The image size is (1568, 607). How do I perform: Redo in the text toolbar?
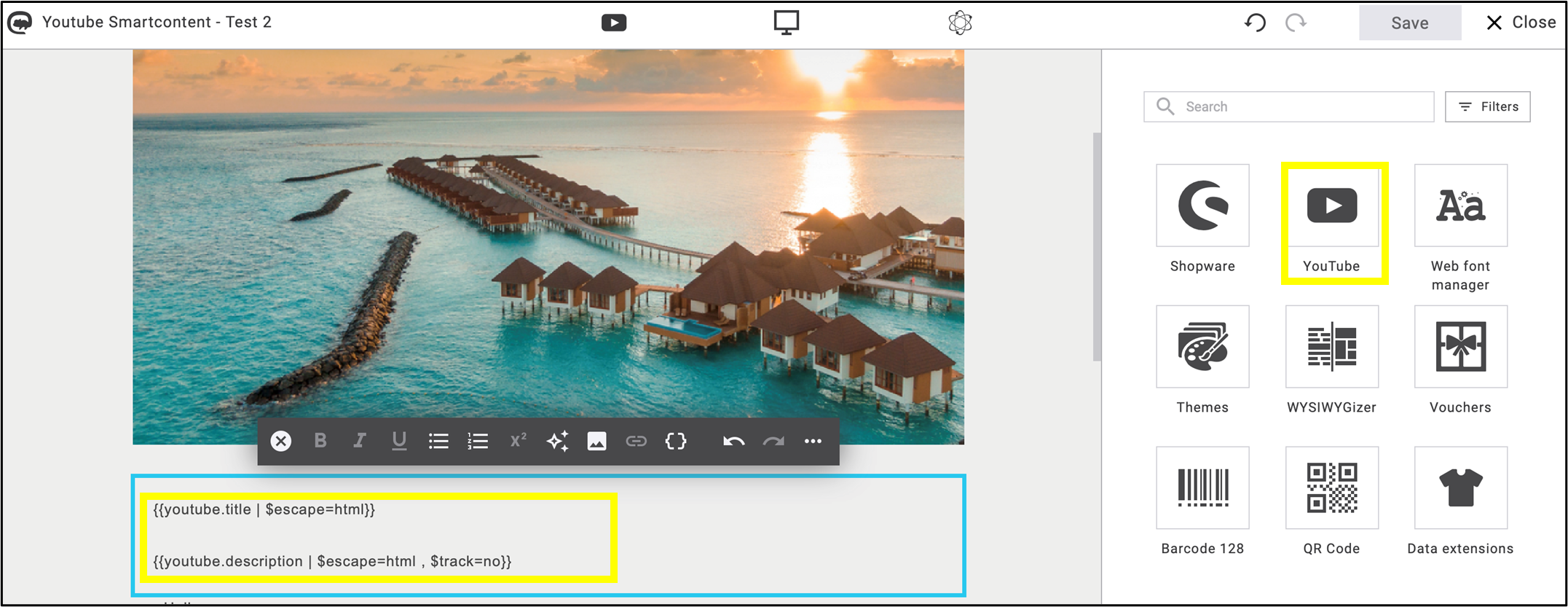(773, 441)
